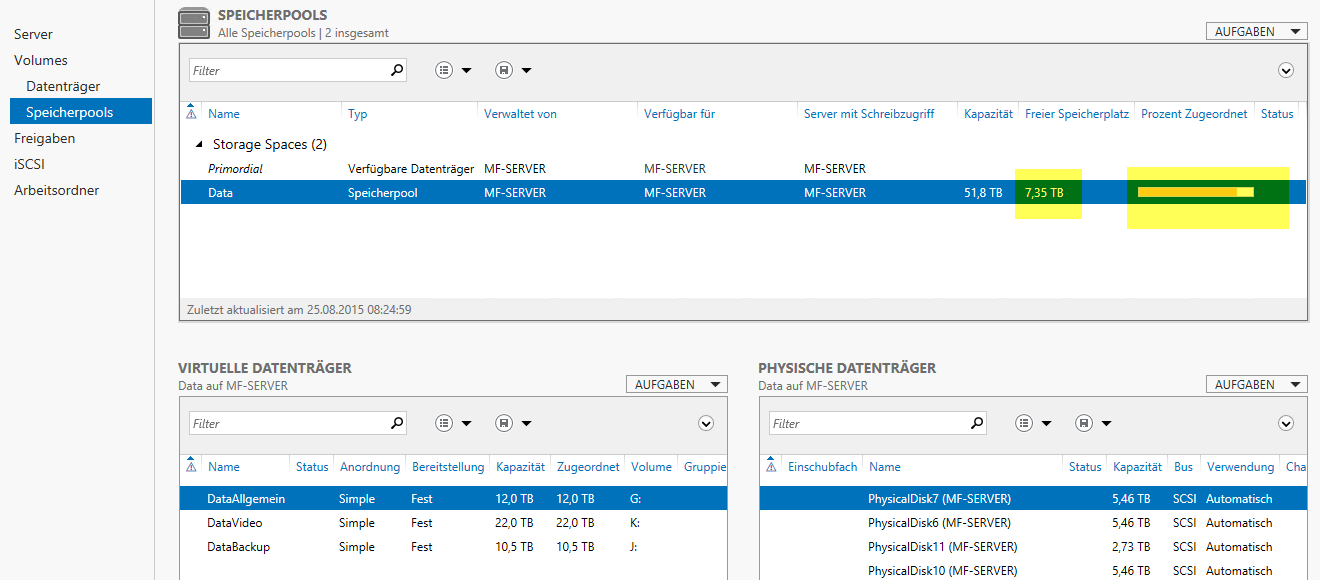Sort Physische Datenträger by Einschubfach column
1320x580 pixels.
(x=822, y=467)
